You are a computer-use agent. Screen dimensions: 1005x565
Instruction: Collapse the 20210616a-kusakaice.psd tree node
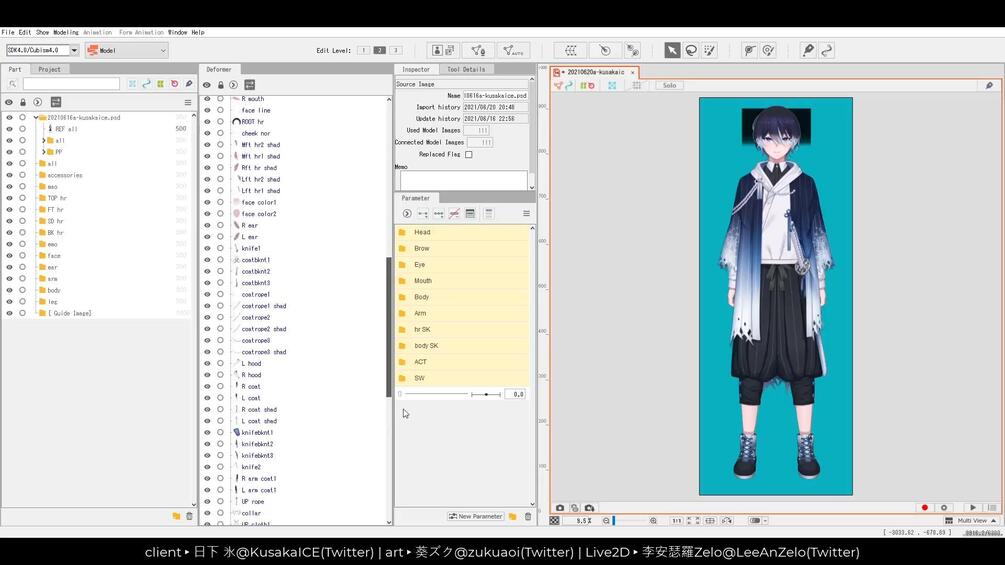click(x=36, y=118)
